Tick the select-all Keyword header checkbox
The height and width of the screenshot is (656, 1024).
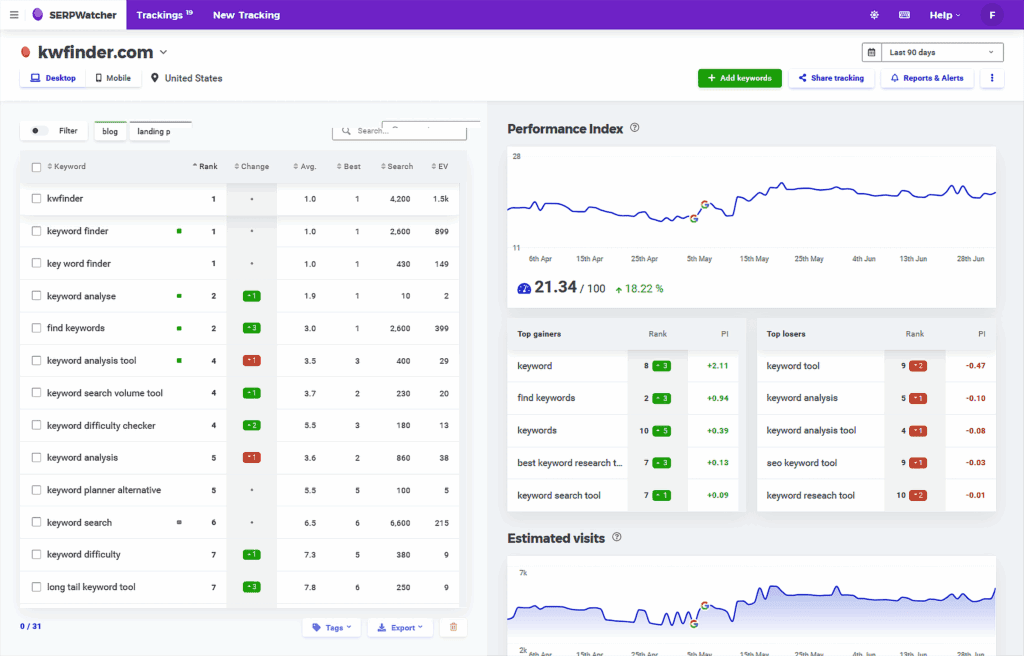pos(36,167)
